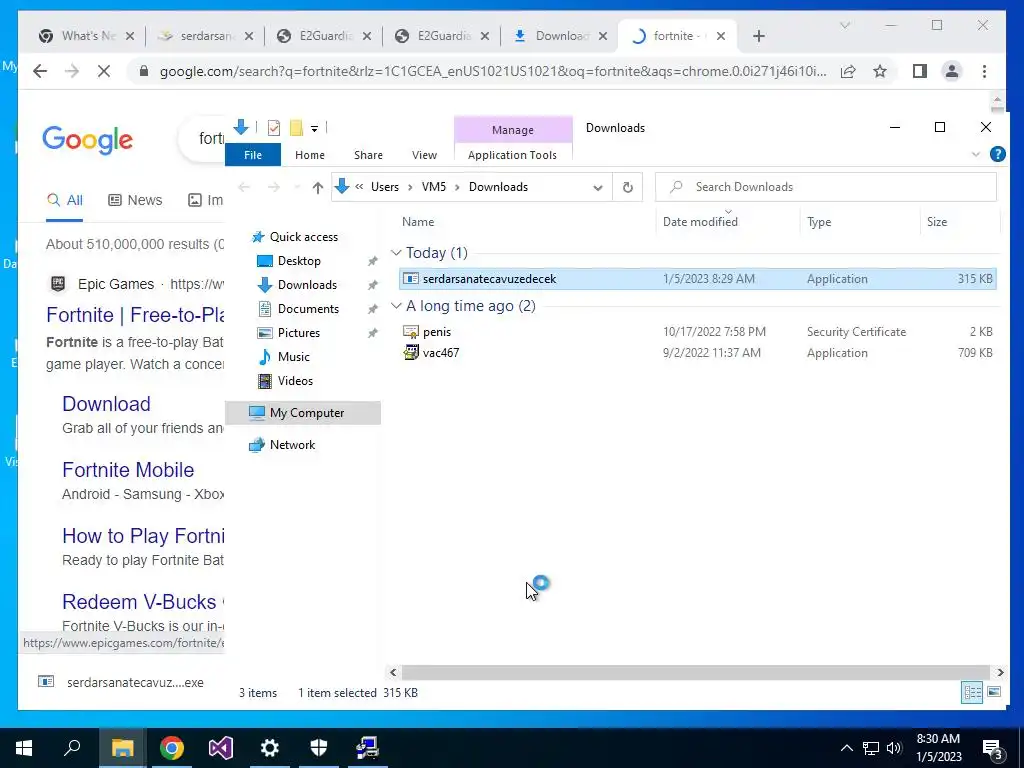Open Customize Quick Access Toolbar dropdown
Screen dimensions: 1024x768
point(314,129)
